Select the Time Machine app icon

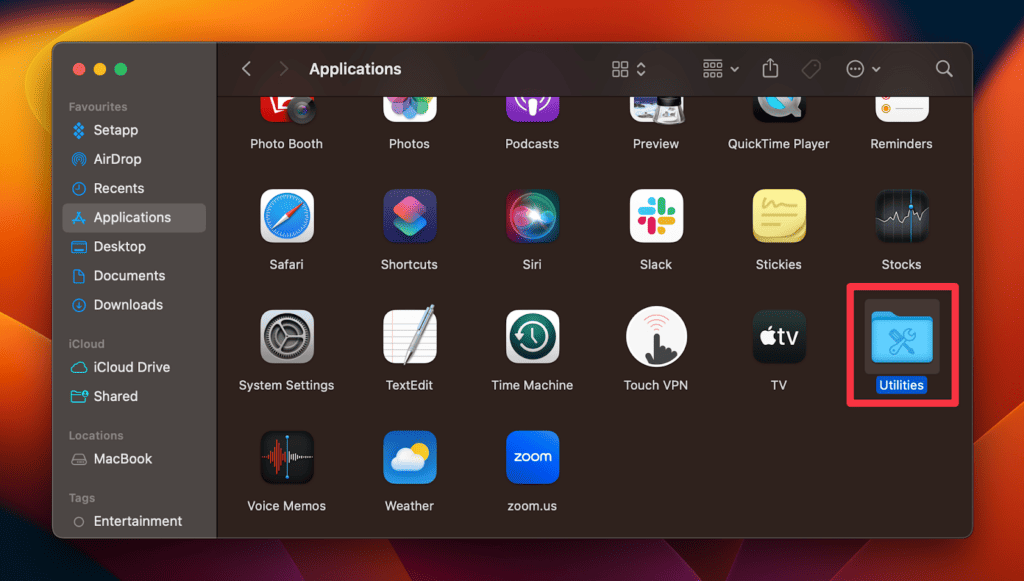(532, 337)
